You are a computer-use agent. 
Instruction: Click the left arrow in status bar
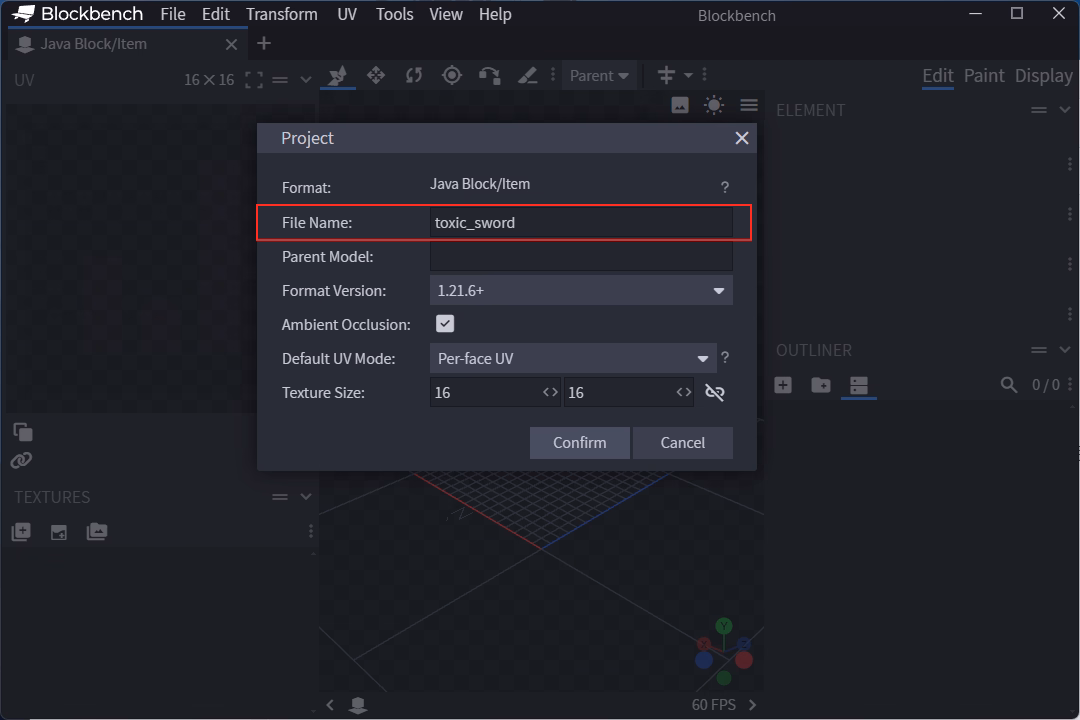(x=331, y=705)
